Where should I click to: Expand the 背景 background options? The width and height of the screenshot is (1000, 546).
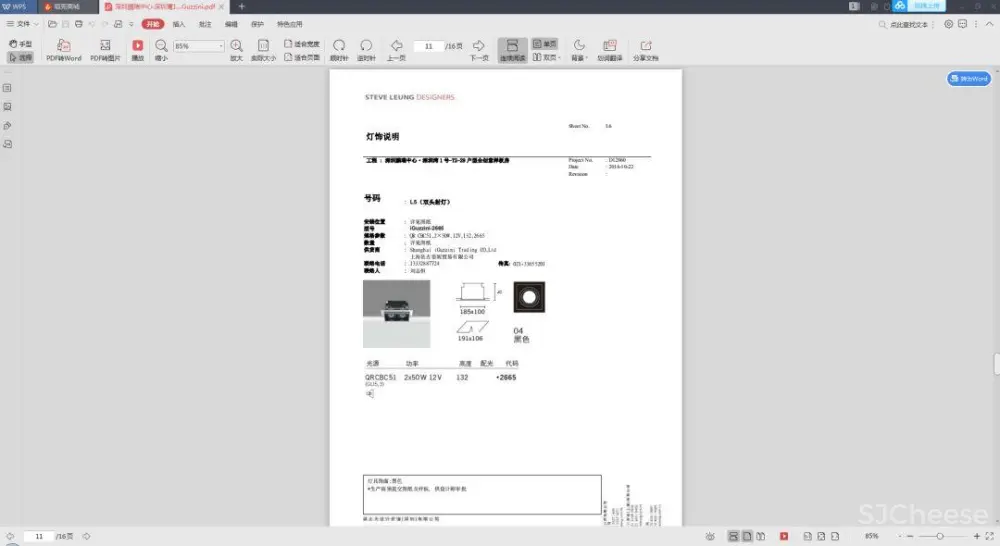[578, 46]
